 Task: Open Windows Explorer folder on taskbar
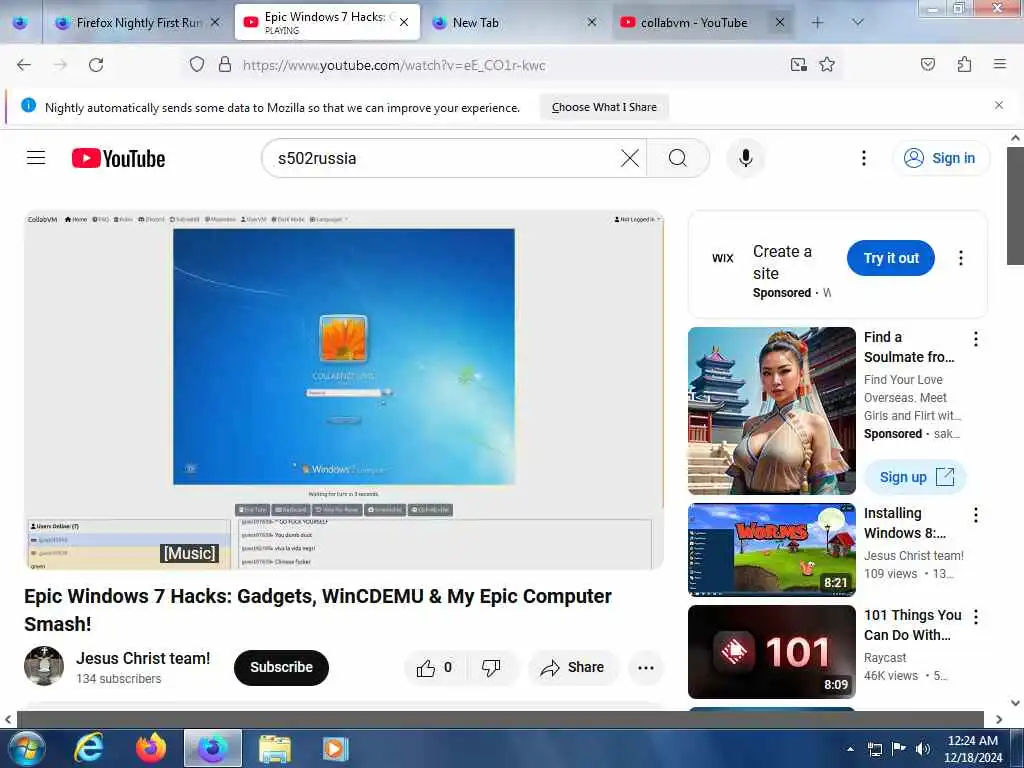point(275,748)
